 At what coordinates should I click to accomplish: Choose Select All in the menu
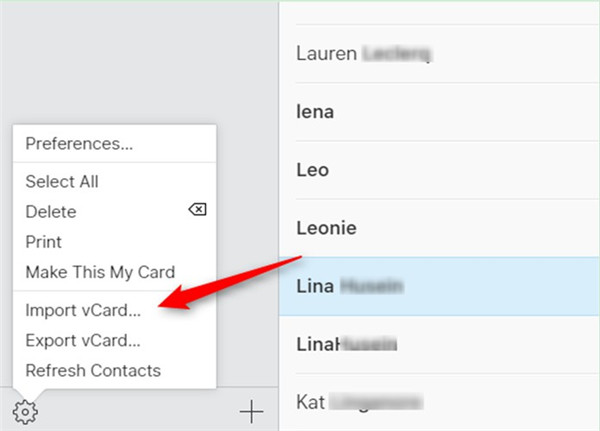pos(62,182)
